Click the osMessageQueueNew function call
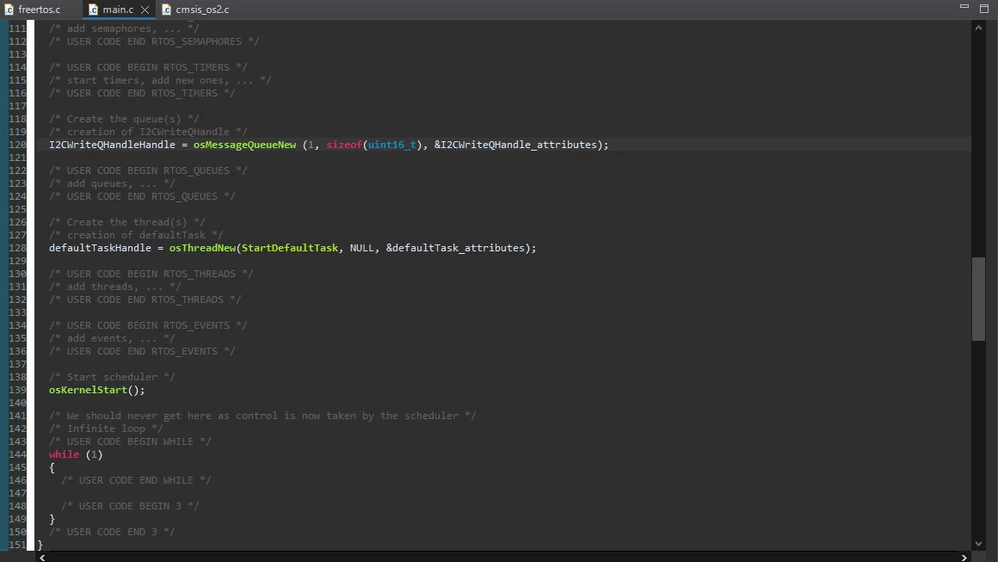 tap(244, 144)
